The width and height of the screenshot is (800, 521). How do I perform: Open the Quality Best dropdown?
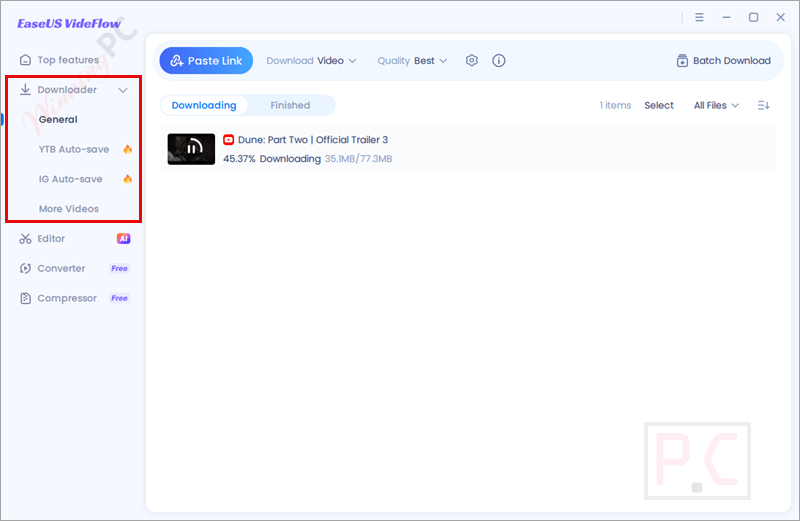412,61
